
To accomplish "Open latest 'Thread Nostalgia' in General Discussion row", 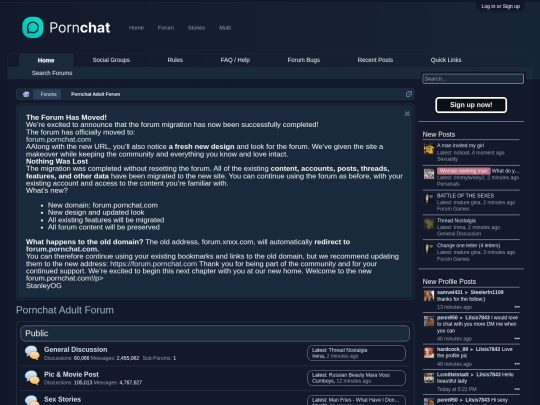I will [x=348, y=350].
